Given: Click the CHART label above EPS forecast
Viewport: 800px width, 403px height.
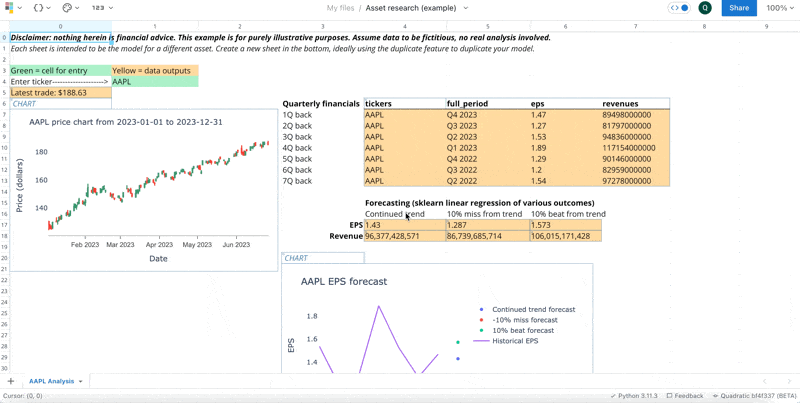Looking at the screenshot, I should (x=296, y=258).
